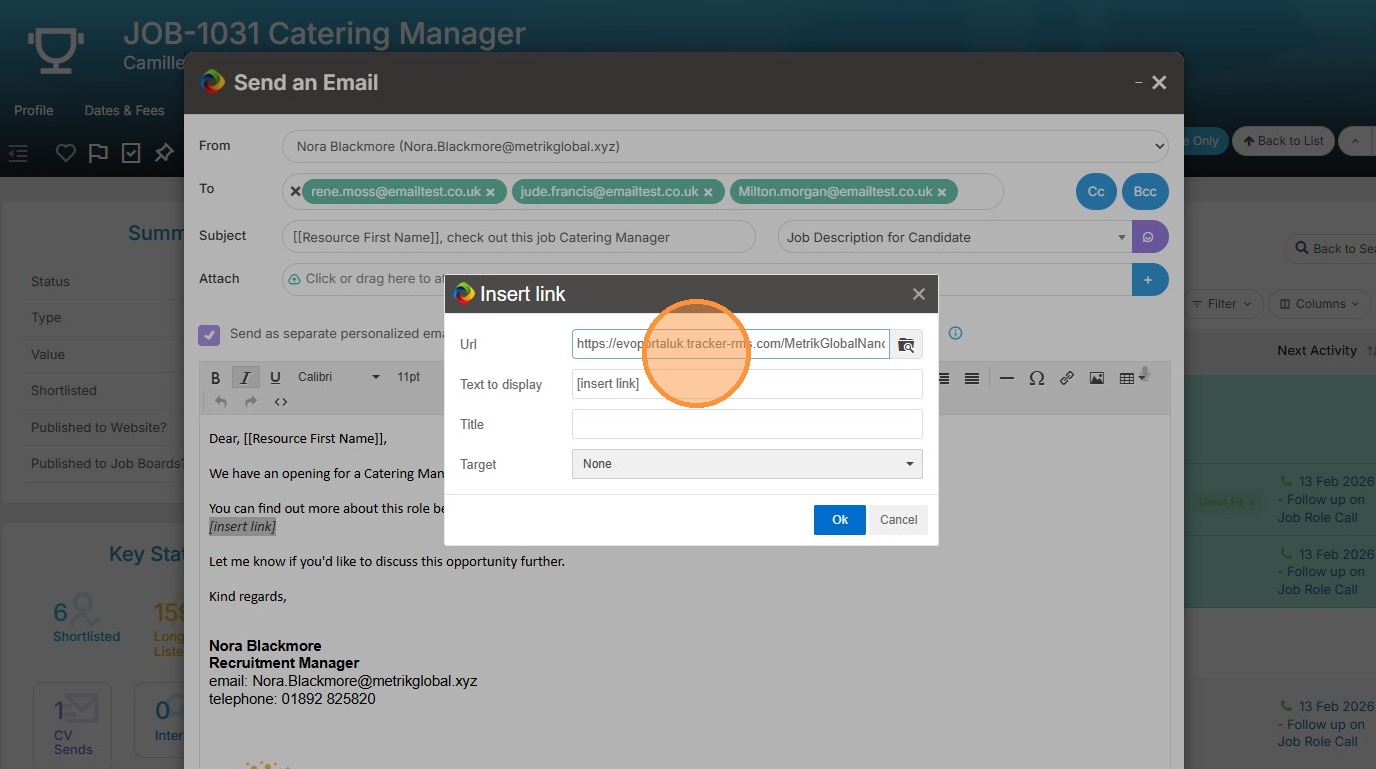Click the Published to Website? summary row

tap(105, 428)
